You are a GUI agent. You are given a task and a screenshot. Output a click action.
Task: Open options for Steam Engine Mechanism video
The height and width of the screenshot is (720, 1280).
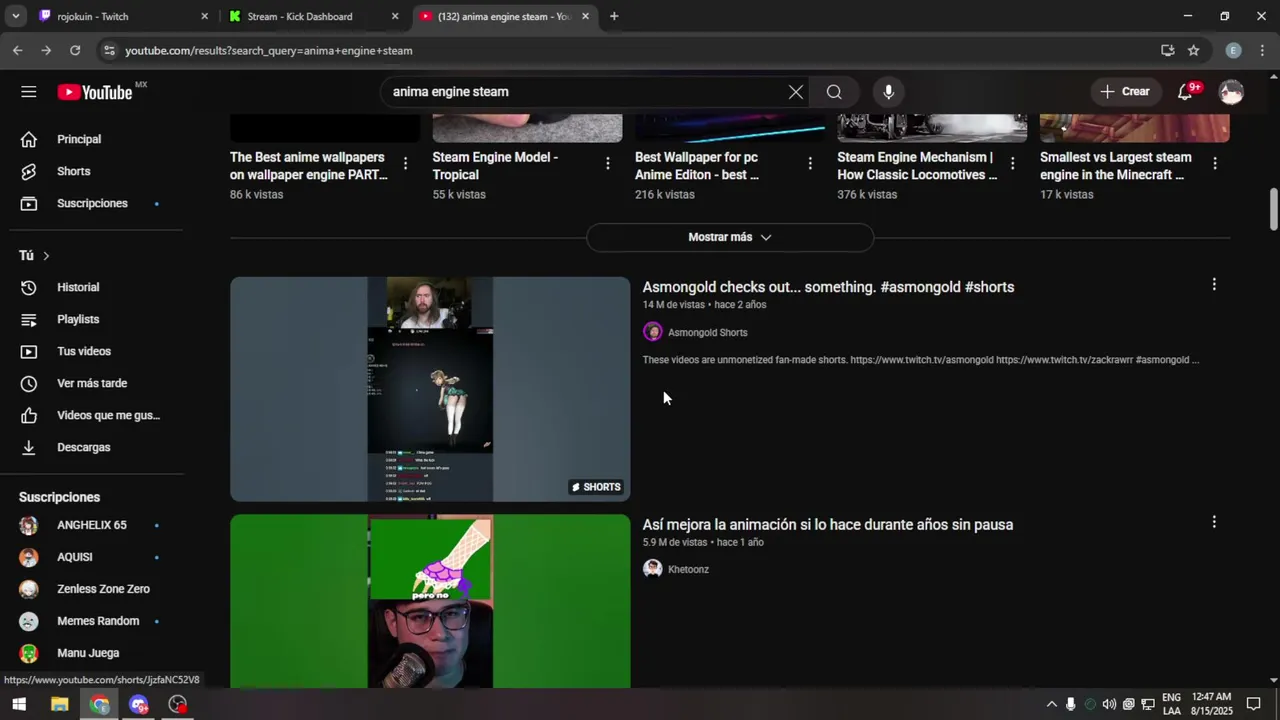pyautogui.click(x=1013, y=163)
